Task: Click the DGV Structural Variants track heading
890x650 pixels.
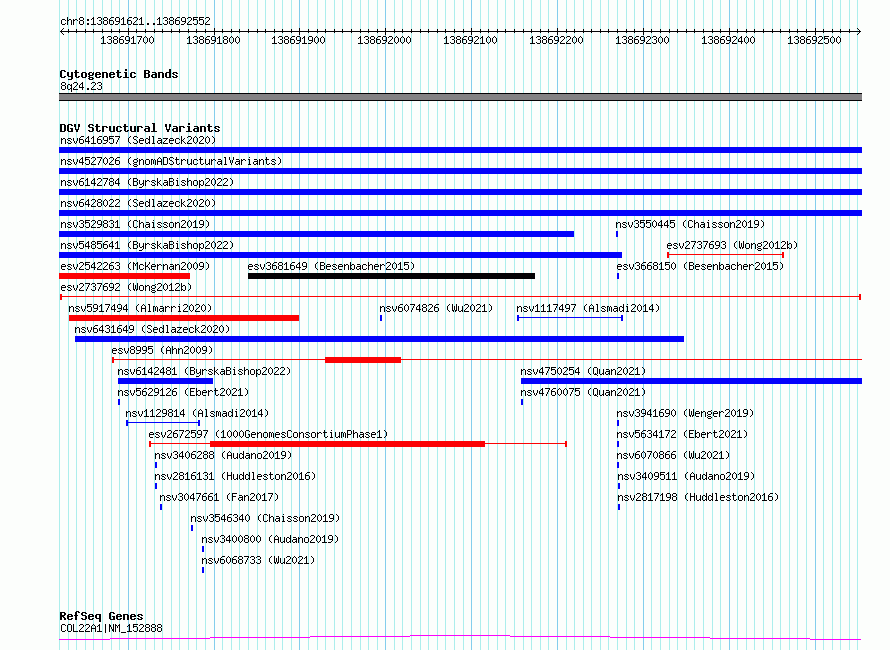Action: [x=140, y=128]
